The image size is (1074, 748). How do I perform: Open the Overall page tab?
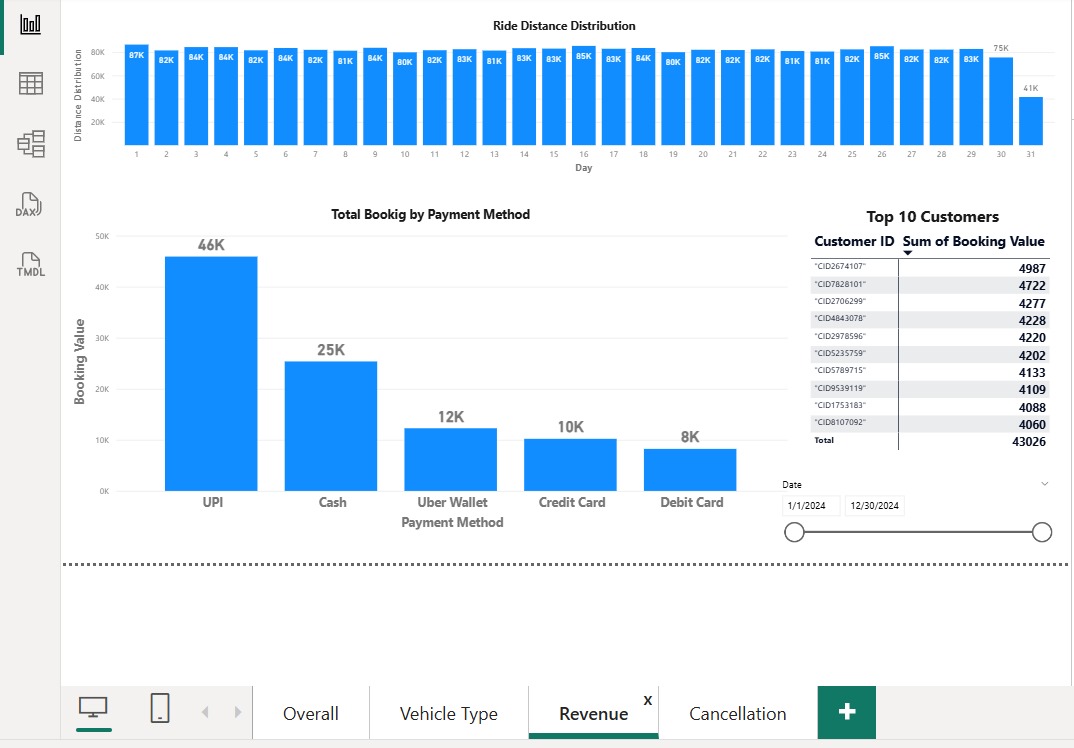point(311,713)
